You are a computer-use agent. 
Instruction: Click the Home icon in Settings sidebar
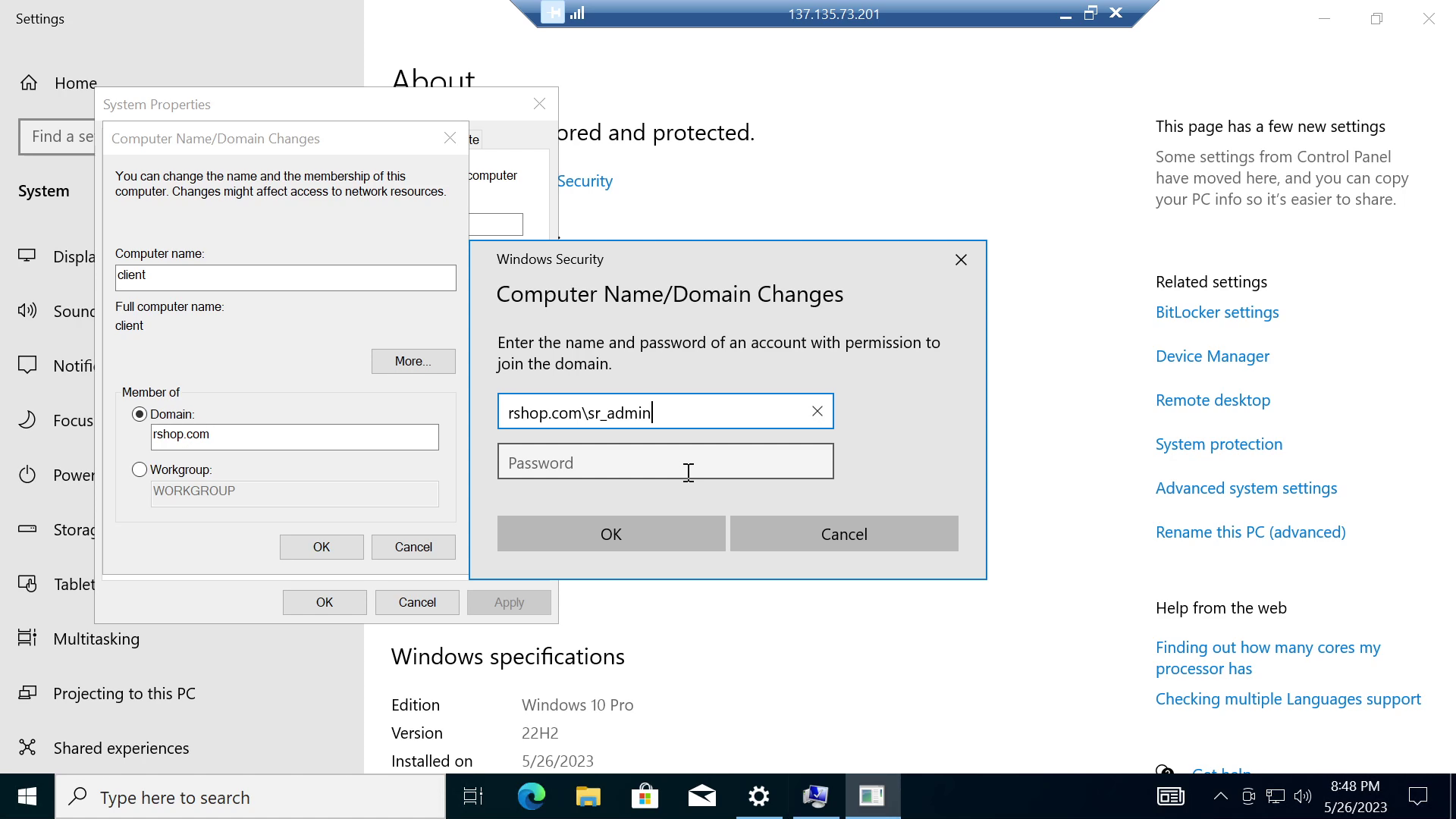point(28,83)
